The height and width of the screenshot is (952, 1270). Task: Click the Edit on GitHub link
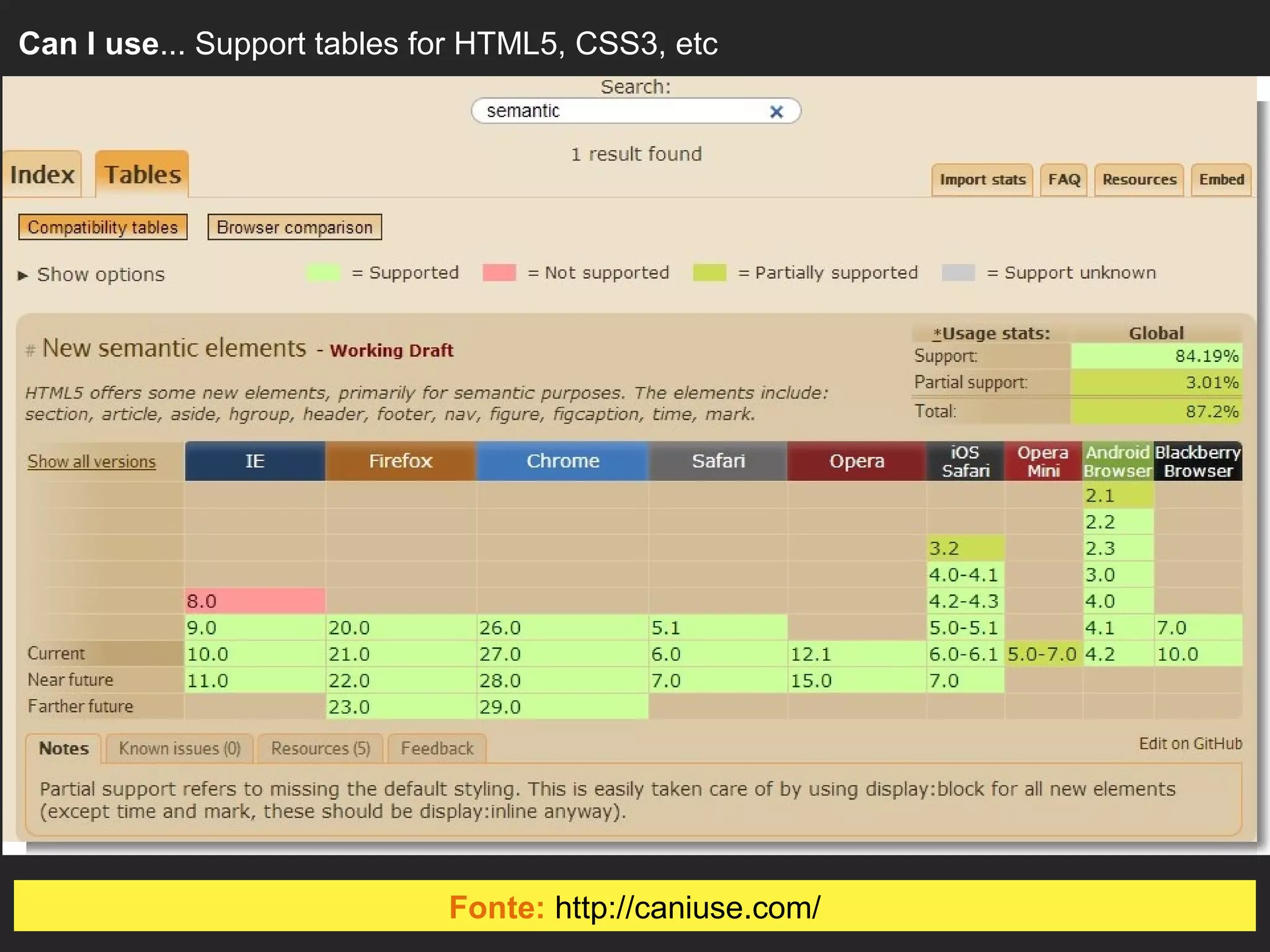click(1190, 744)
